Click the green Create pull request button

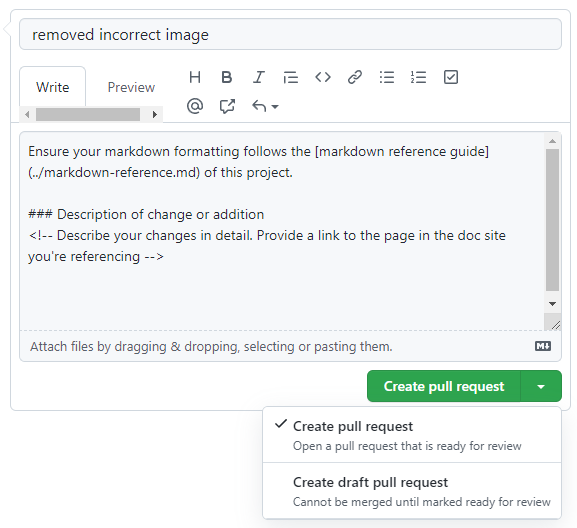coord(444,386)
